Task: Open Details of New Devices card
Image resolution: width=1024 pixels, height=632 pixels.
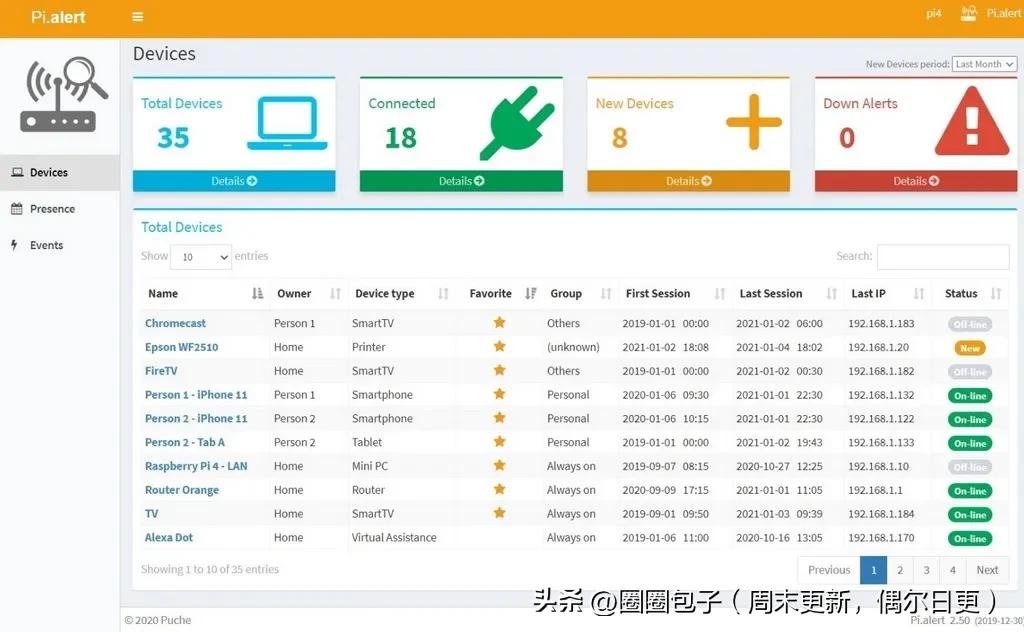Action: [x=688, y=181]
